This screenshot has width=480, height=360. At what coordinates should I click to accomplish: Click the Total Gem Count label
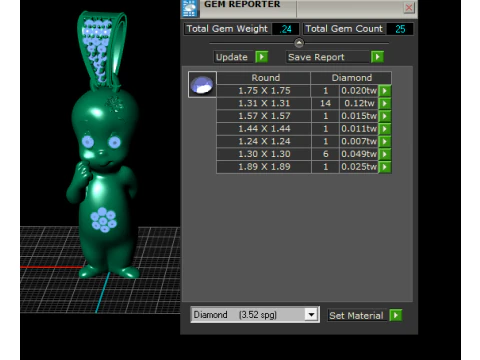(344, 29)
